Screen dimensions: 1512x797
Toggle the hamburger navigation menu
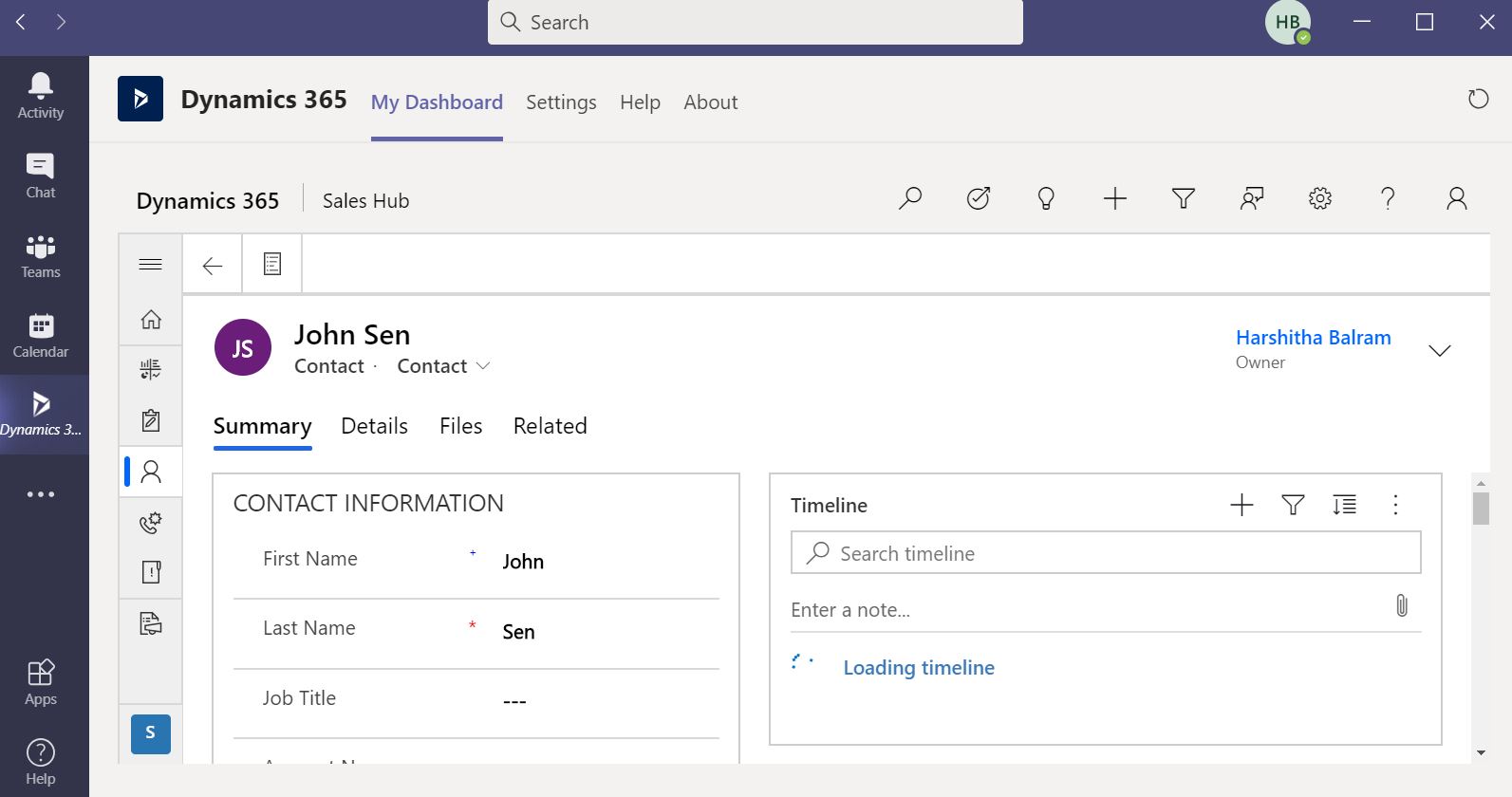[x=151, y=265]
